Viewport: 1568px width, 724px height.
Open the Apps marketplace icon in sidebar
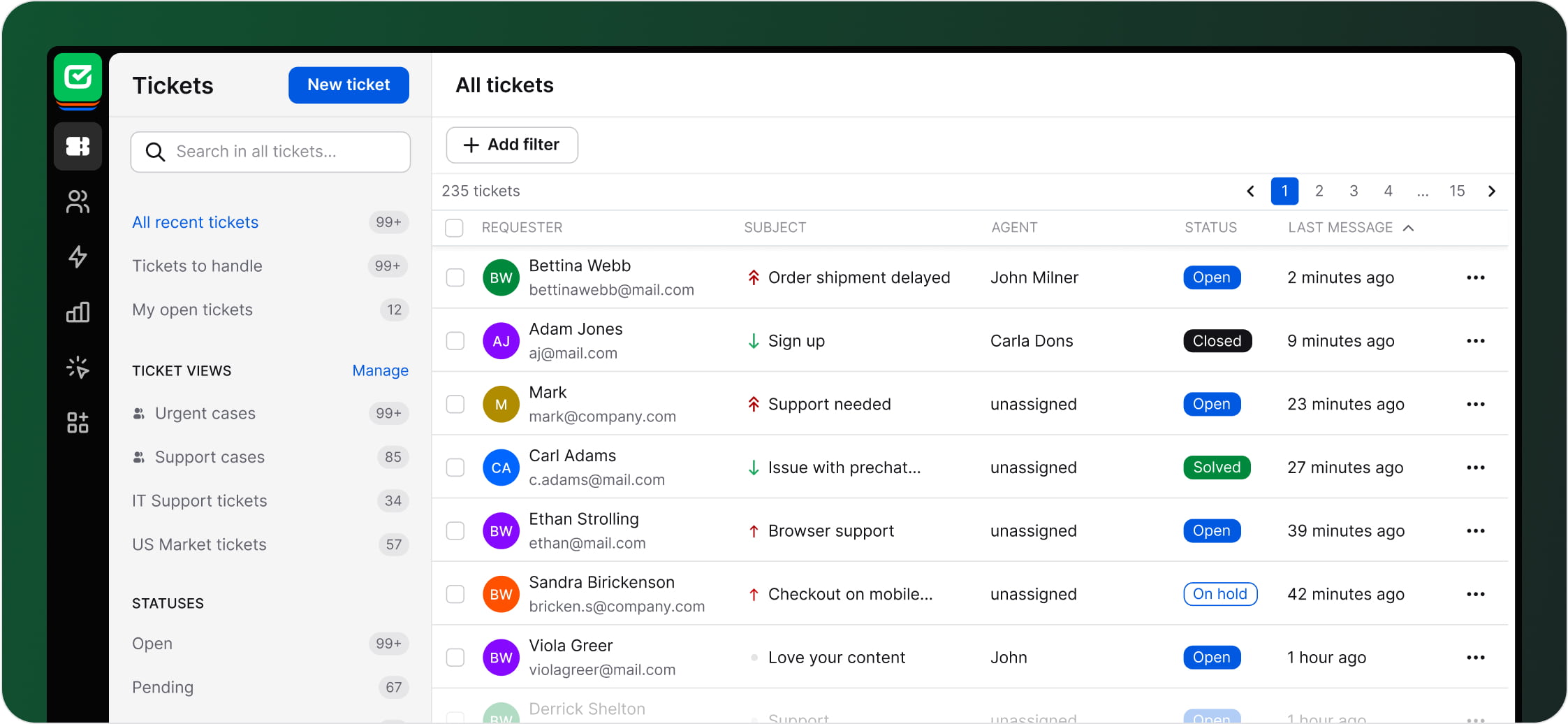coord(78,422)
